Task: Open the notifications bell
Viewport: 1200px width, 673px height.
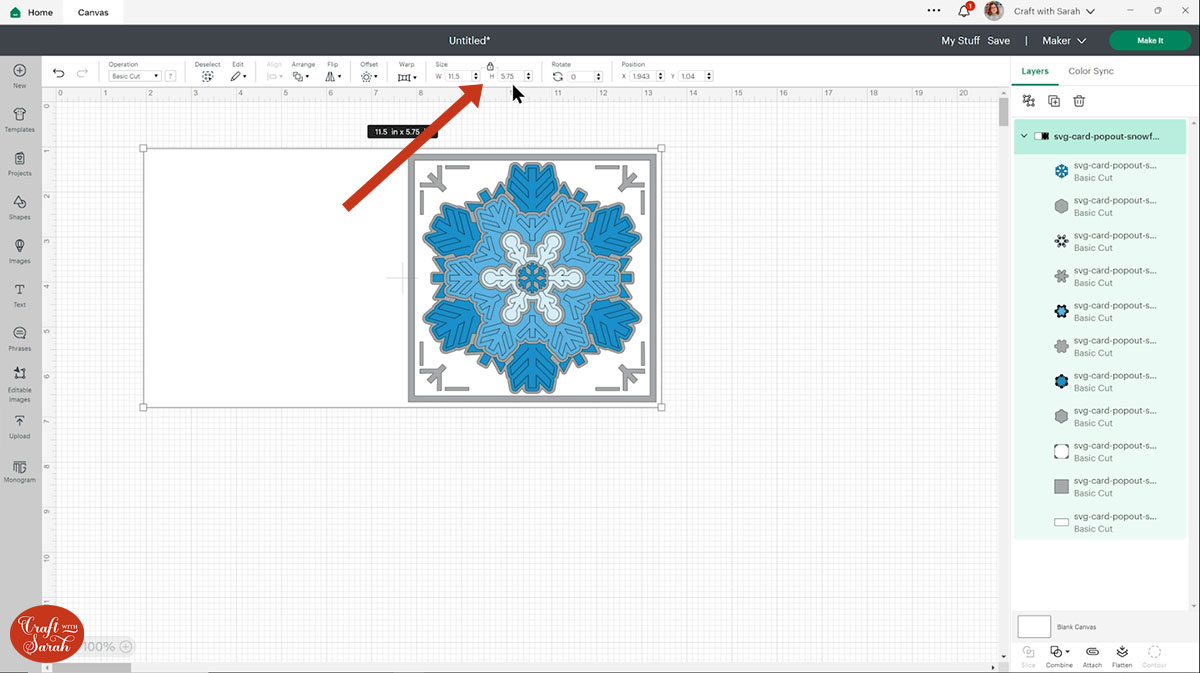Action: [964, 12]
